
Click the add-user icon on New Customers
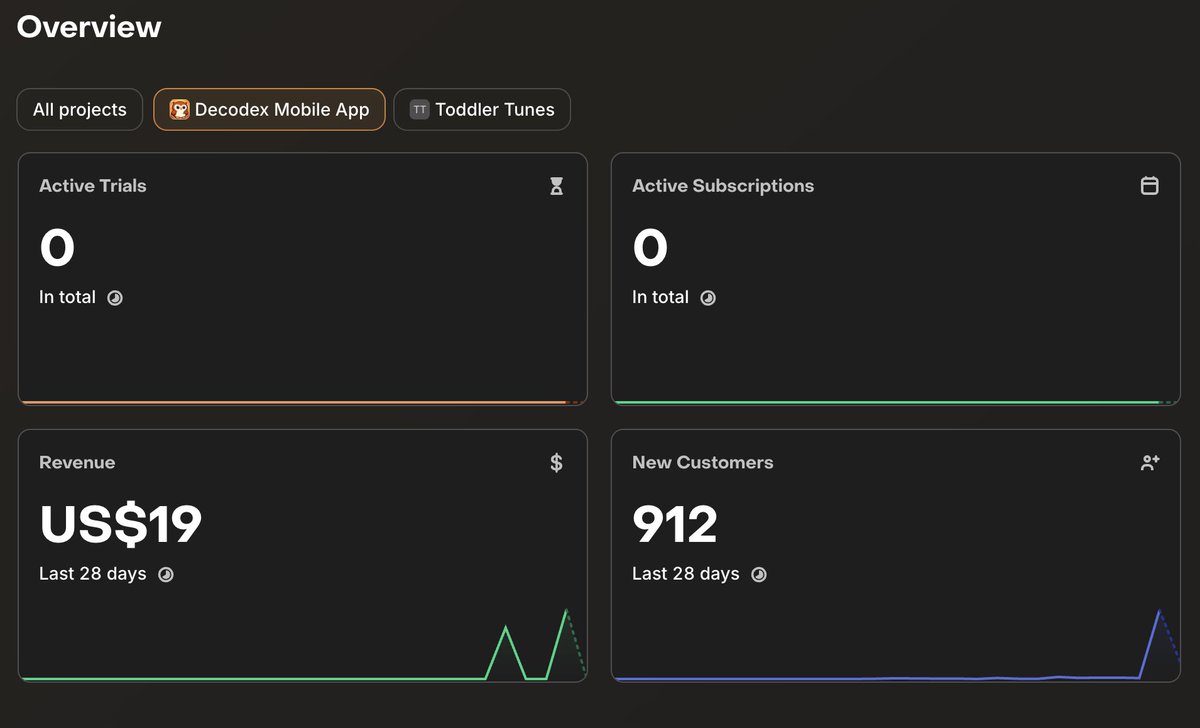1150,463
